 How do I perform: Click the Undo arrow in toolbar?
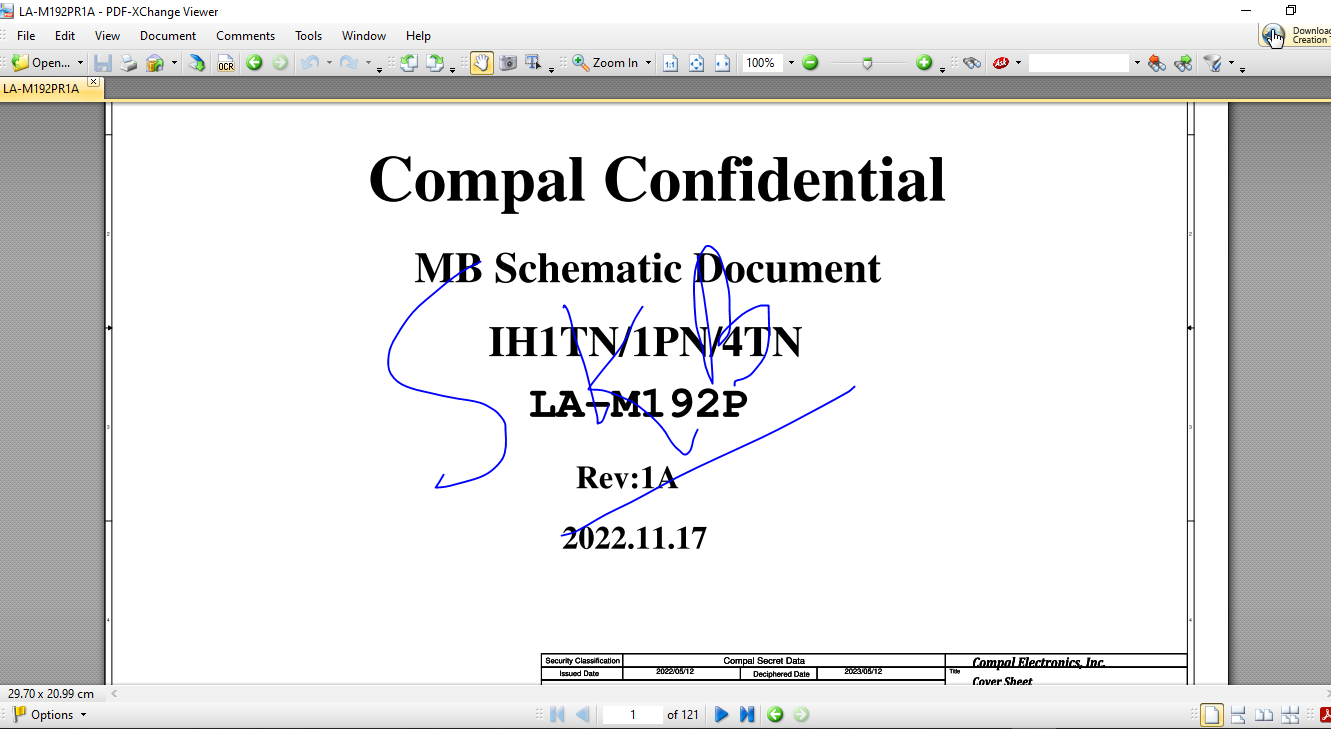pyautogui.click(x=309, y=63)
